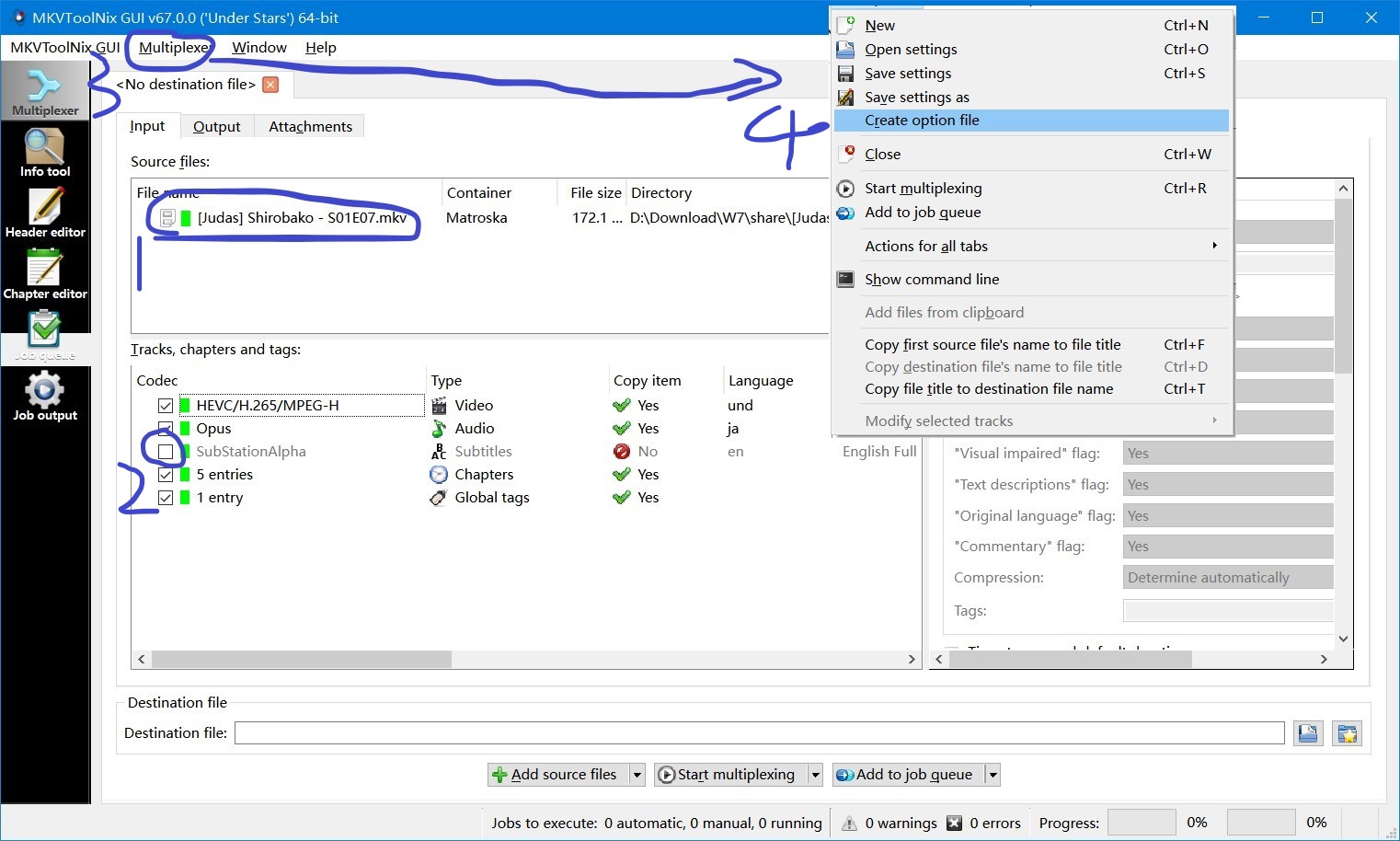Uncheck the HEVC/H.265 video track
1400x841 pixels.
tap(166, 406)
